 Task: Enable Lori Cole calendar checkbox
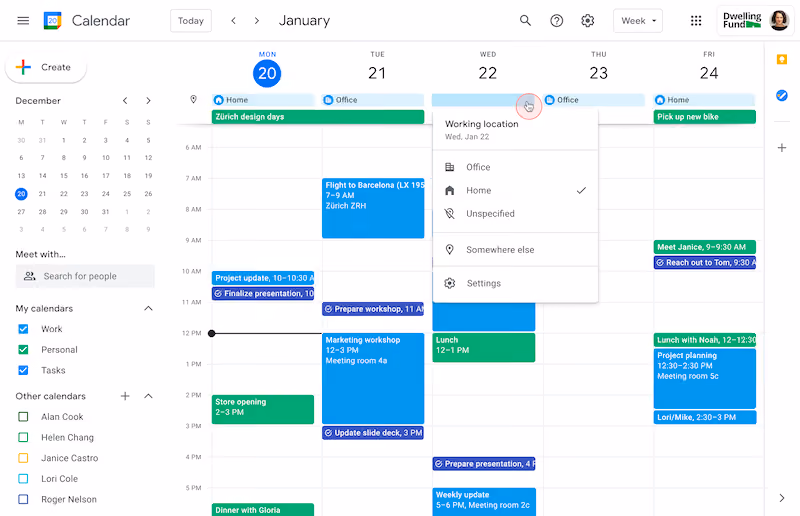(x=23, y=479)
